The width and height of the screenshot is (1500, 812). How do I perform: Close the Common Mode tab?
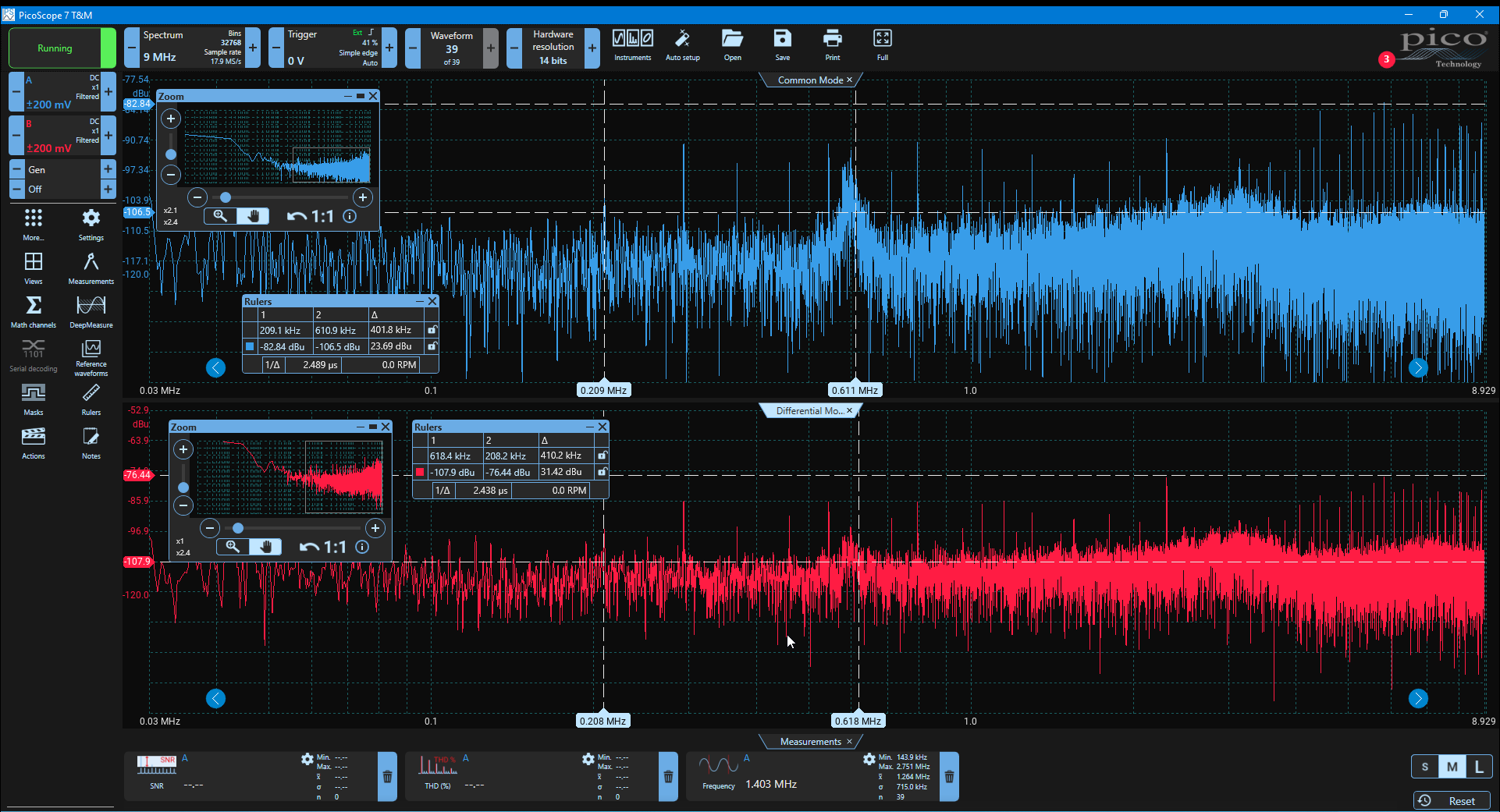point(850,80)
